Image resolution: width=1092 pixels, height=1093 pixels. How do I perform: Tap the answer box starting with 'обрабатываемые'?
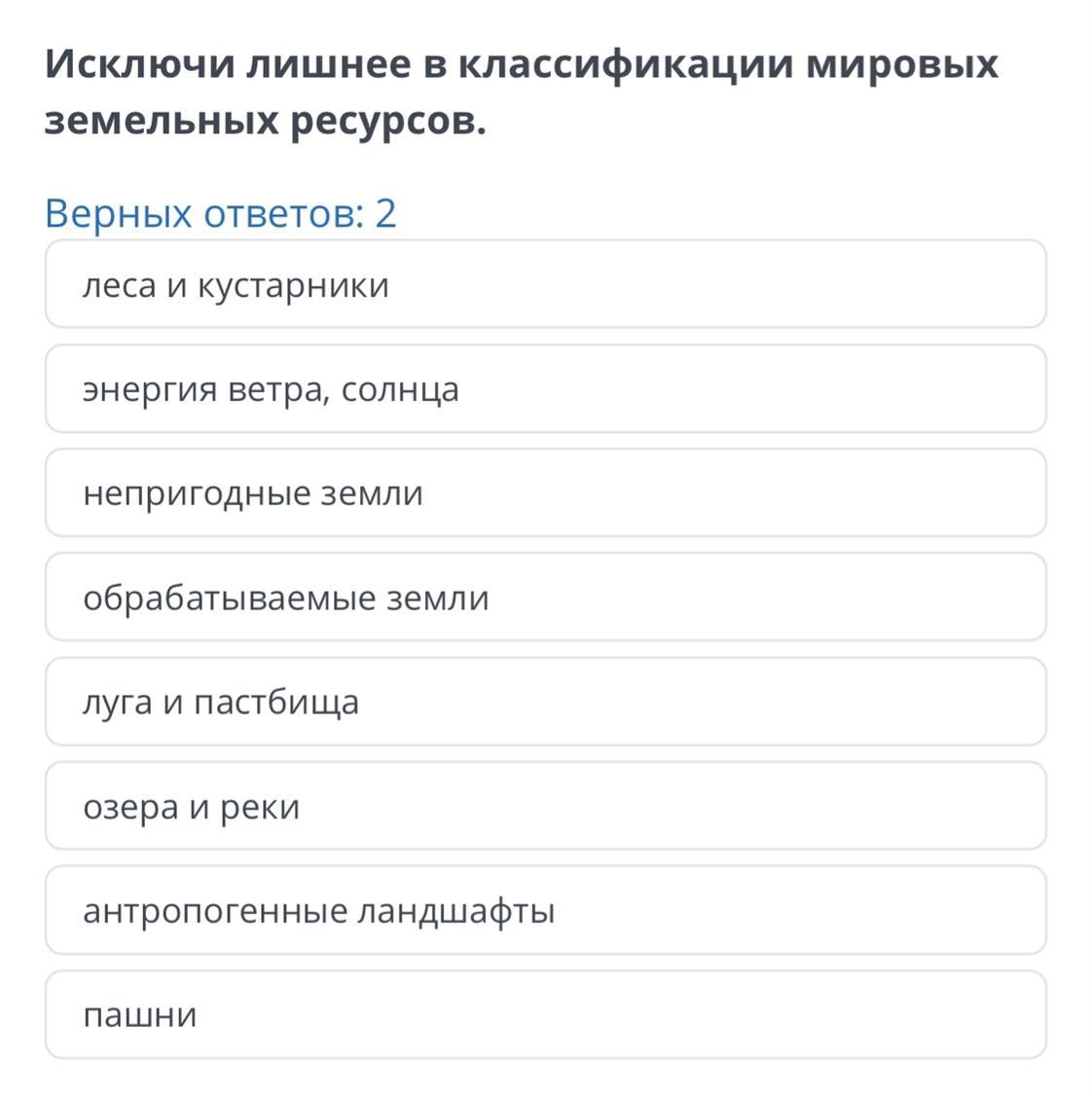tap(546, 598)
